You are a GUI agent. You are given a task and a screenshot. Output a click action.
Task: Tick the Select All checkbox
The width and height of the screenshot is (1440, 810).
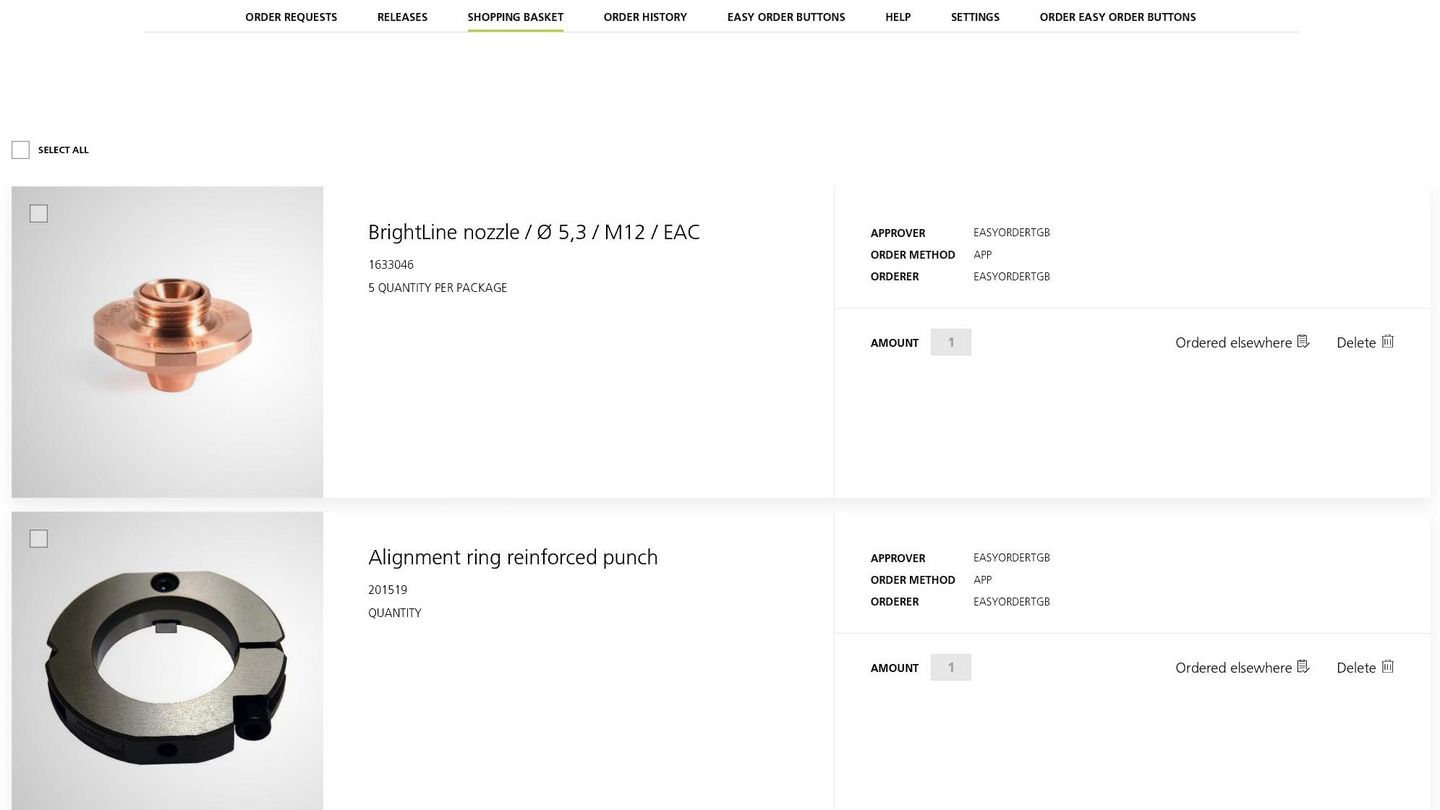pyautogui.click(x=20, y=150)
